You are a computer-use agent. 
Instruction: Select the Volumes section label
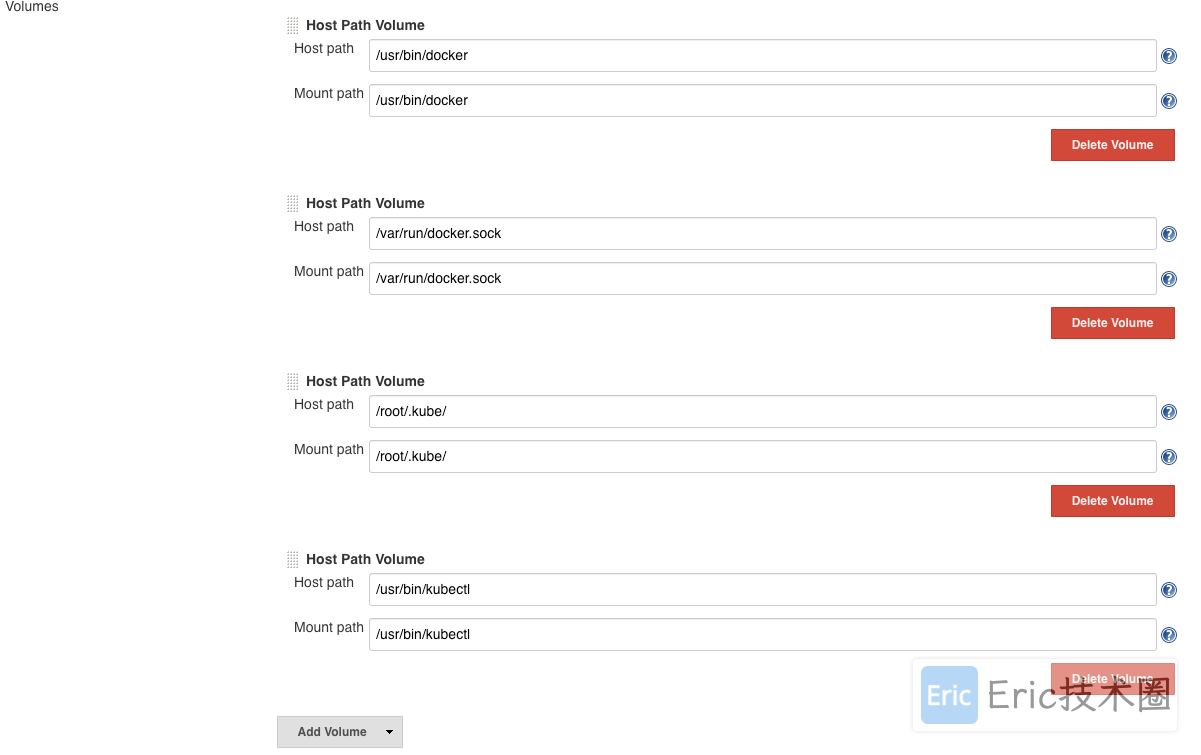tap(32, 7)
